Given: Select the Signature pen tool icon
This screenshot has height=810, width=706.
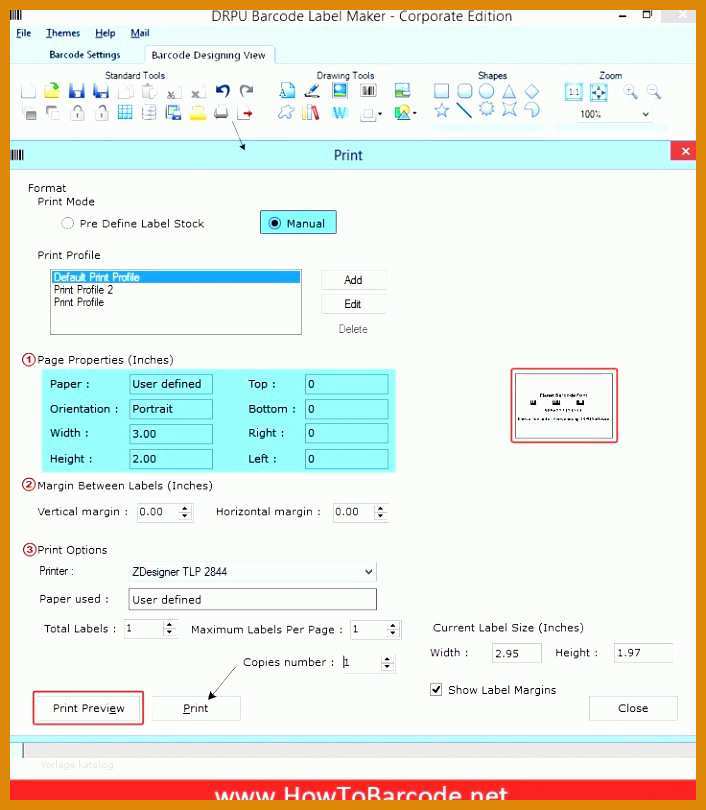Looking at the screenshot, I should [x=311, y=91].
